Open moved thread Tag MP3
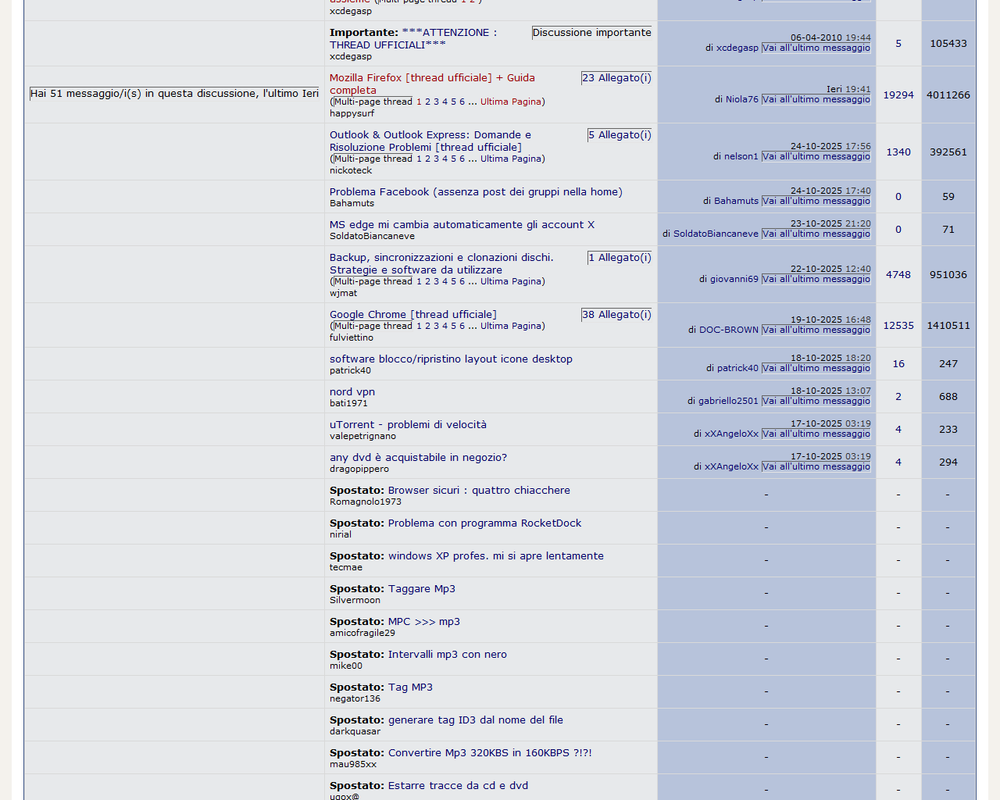 click(410, 687)
